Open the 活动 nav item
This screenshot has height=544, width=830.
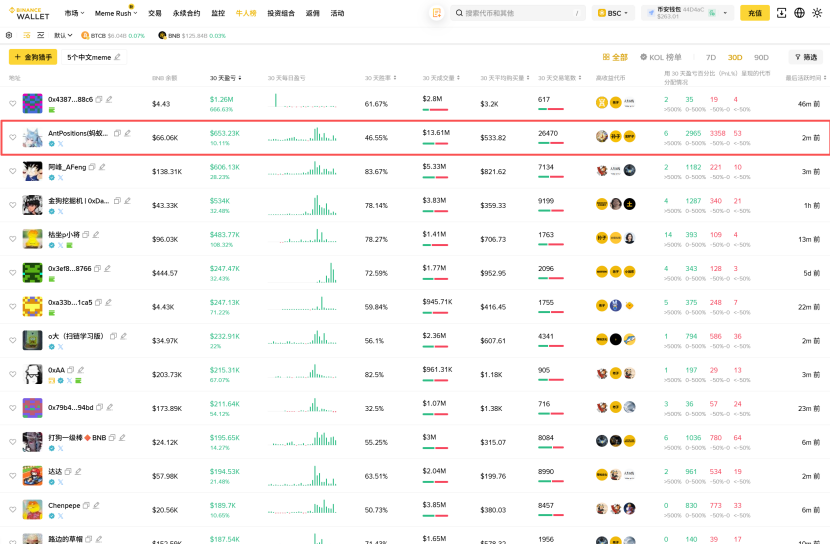tap(337, 13)
